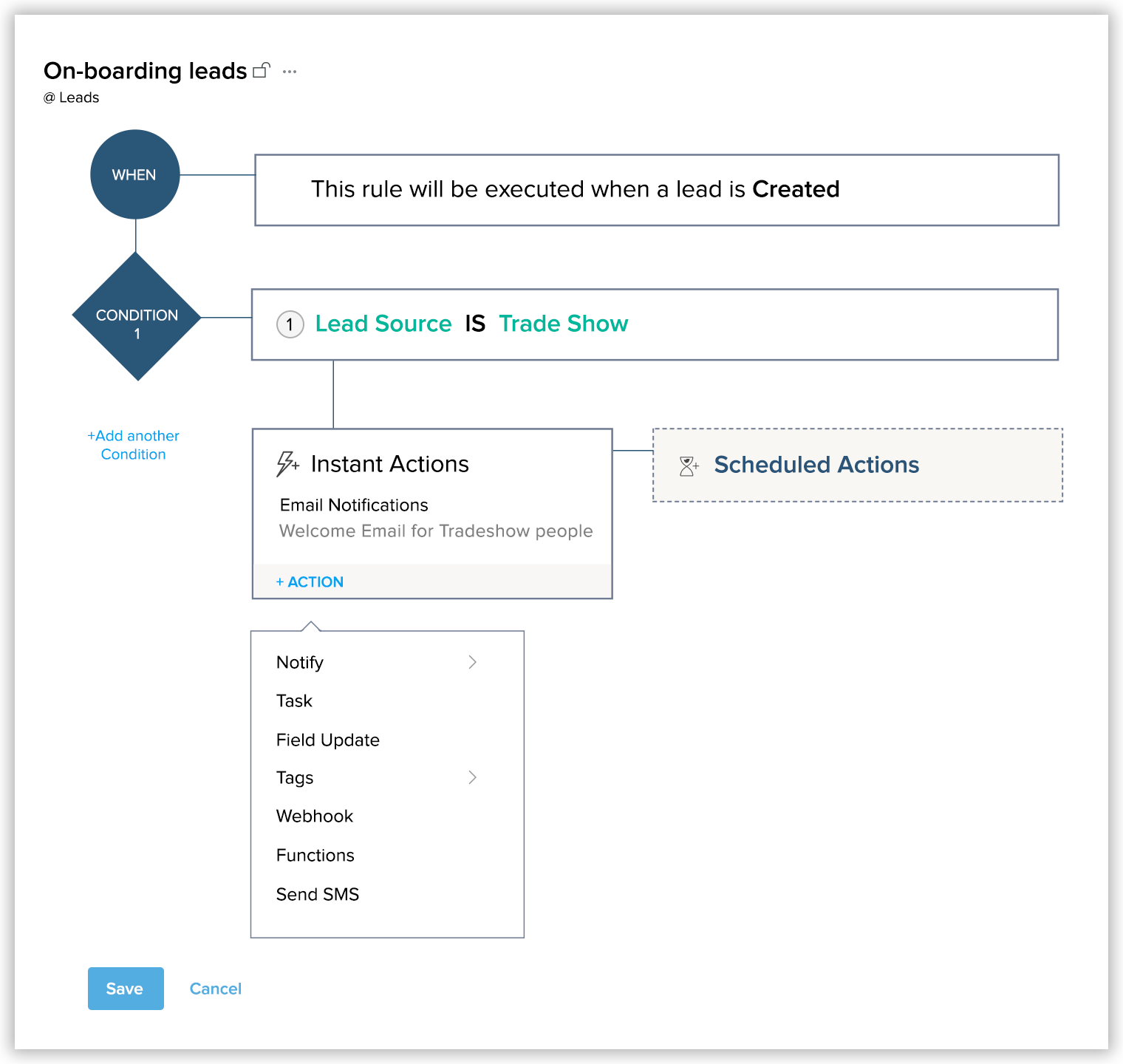Viewport: 1123px width, 1064px height.
Task: Click the + ACTION option under Instant Actions
Action: point(310,582)
